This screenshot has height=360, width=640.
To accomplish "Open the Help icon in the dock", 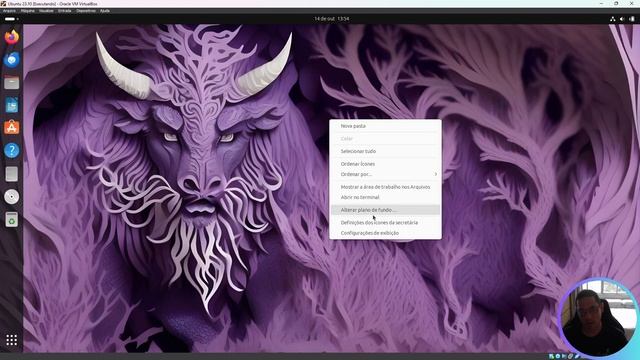I will coord(11,151).
